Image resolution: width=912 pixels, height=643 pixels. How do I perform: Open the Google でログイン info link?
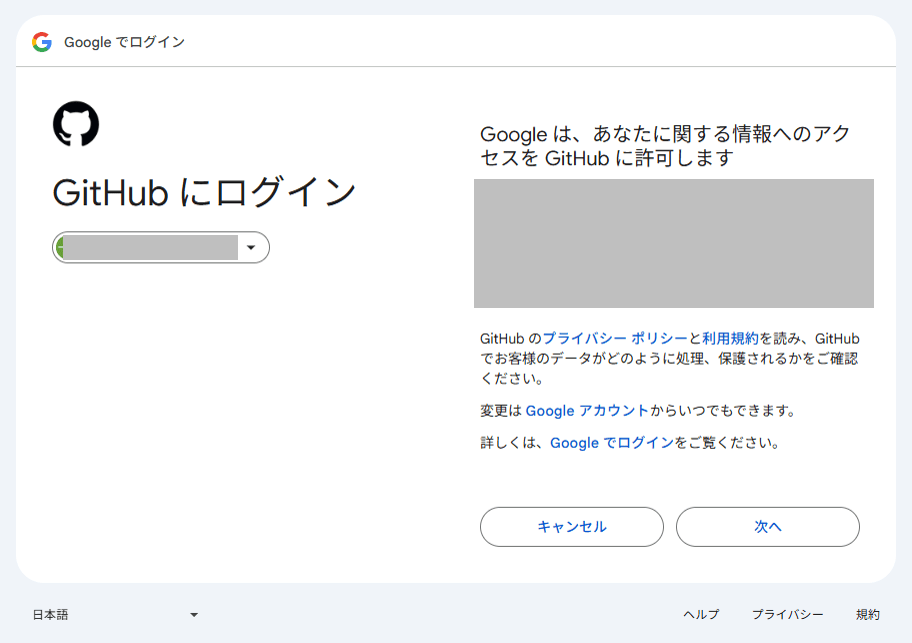pyautogui.click(x=612, y=443)
